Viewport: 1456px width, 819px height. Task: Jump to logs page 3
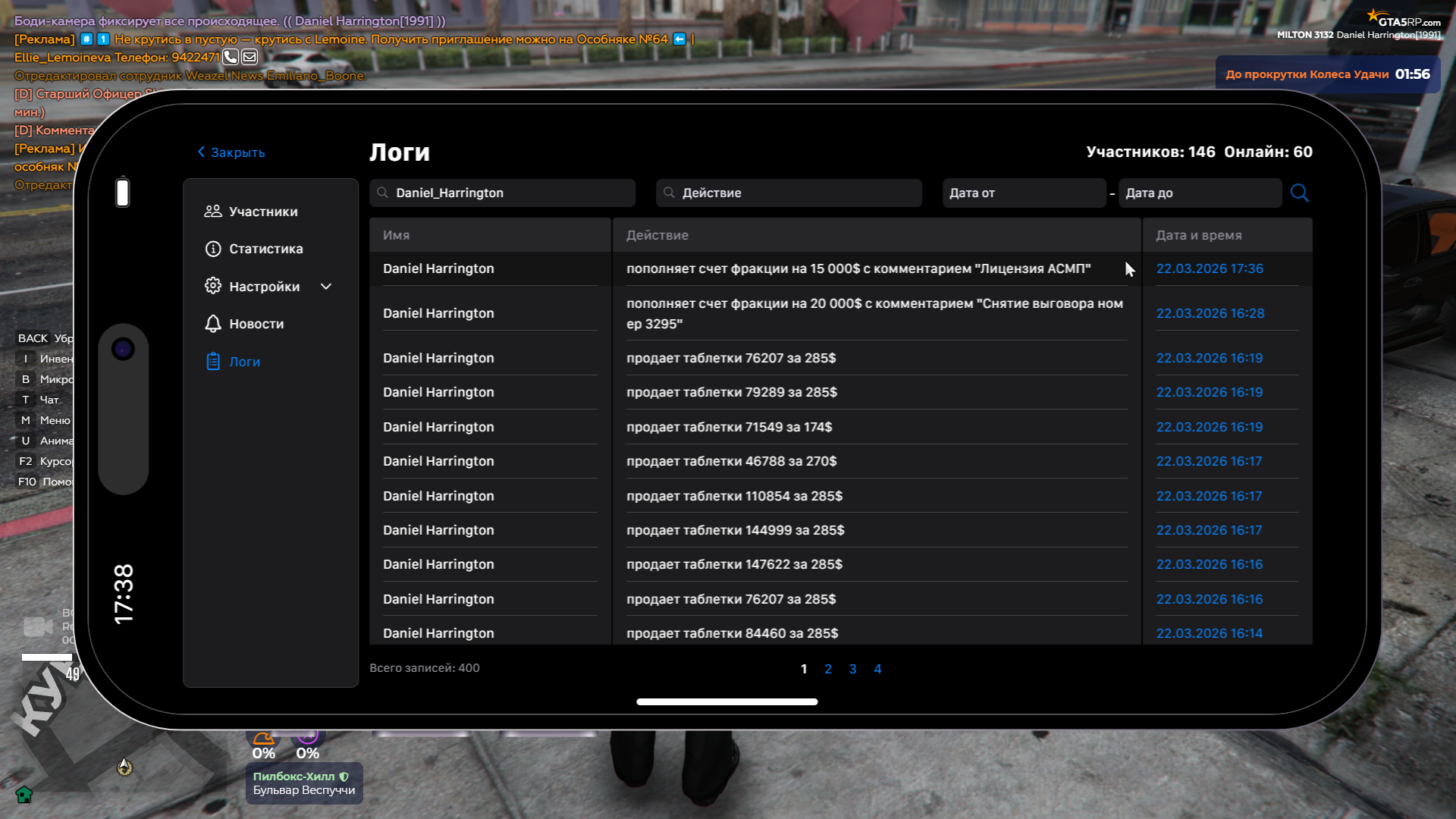[x=852, y=669]
